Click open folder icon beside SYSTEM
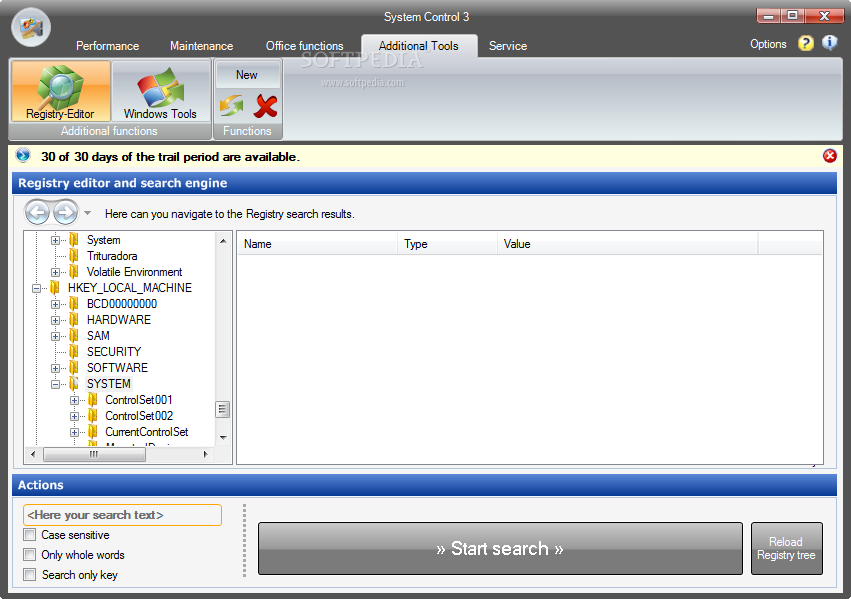Viewport: 851px width, 599px height. click(74, 384)
